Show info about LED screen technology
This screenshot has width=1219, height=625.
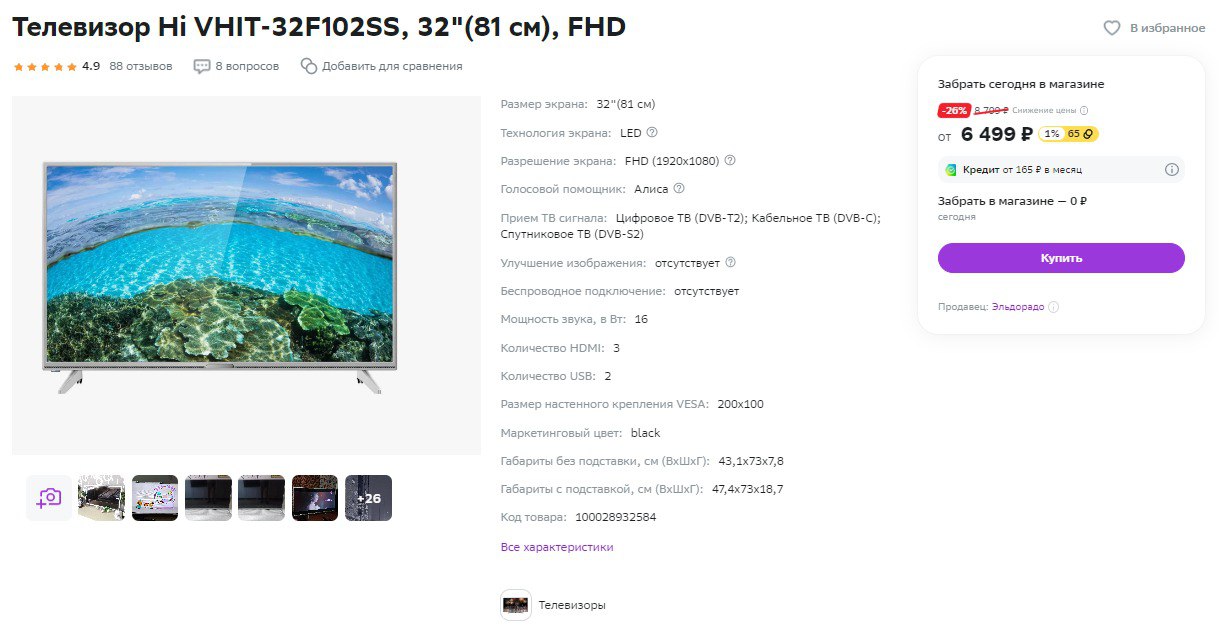click(x=652, y=132)
